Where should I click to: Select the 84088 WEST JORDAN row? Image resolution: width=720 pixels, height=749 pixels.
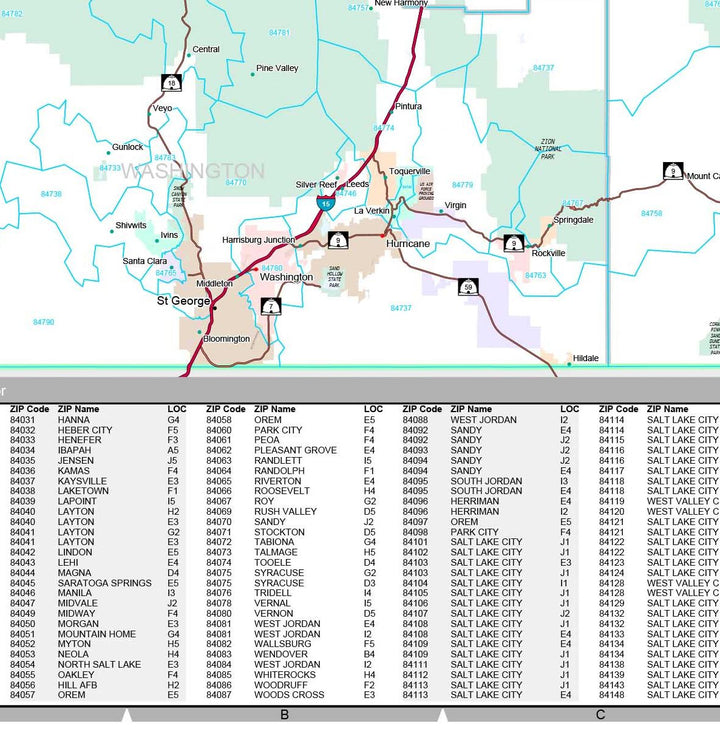point(488,420)
